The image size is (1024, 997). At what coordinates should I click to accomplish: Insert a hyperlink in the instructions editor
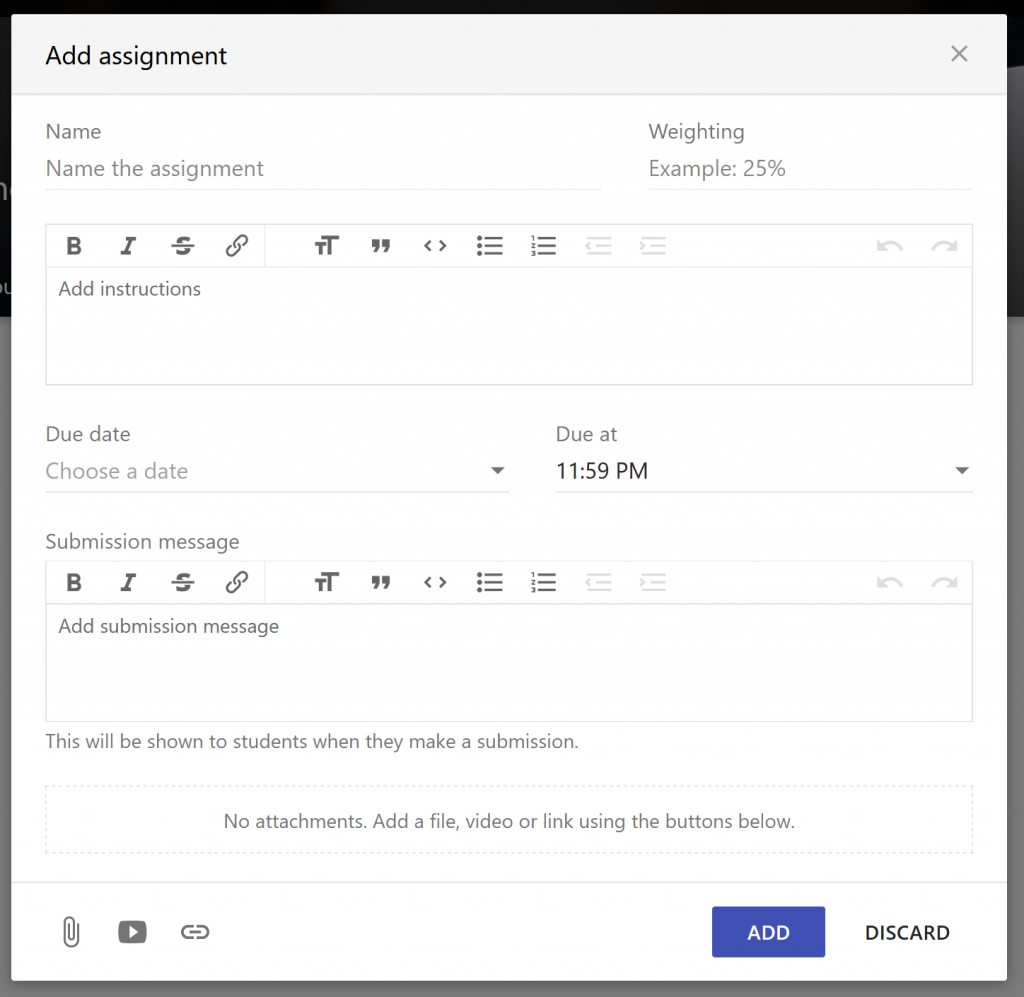point(237,245)
